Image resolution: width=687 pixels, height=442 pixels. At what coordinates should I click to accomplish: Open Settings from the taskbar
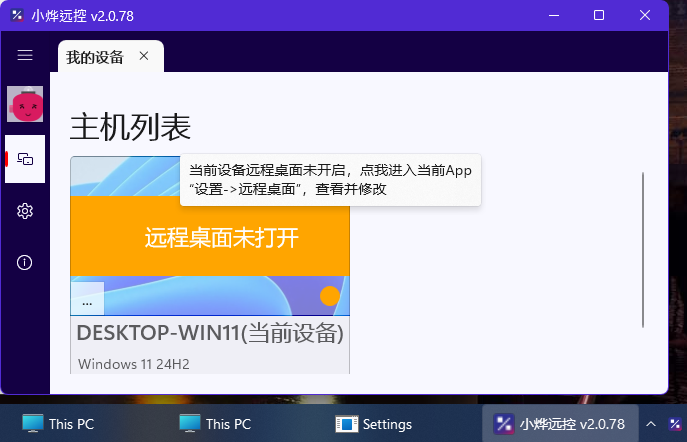pos(375,424)
